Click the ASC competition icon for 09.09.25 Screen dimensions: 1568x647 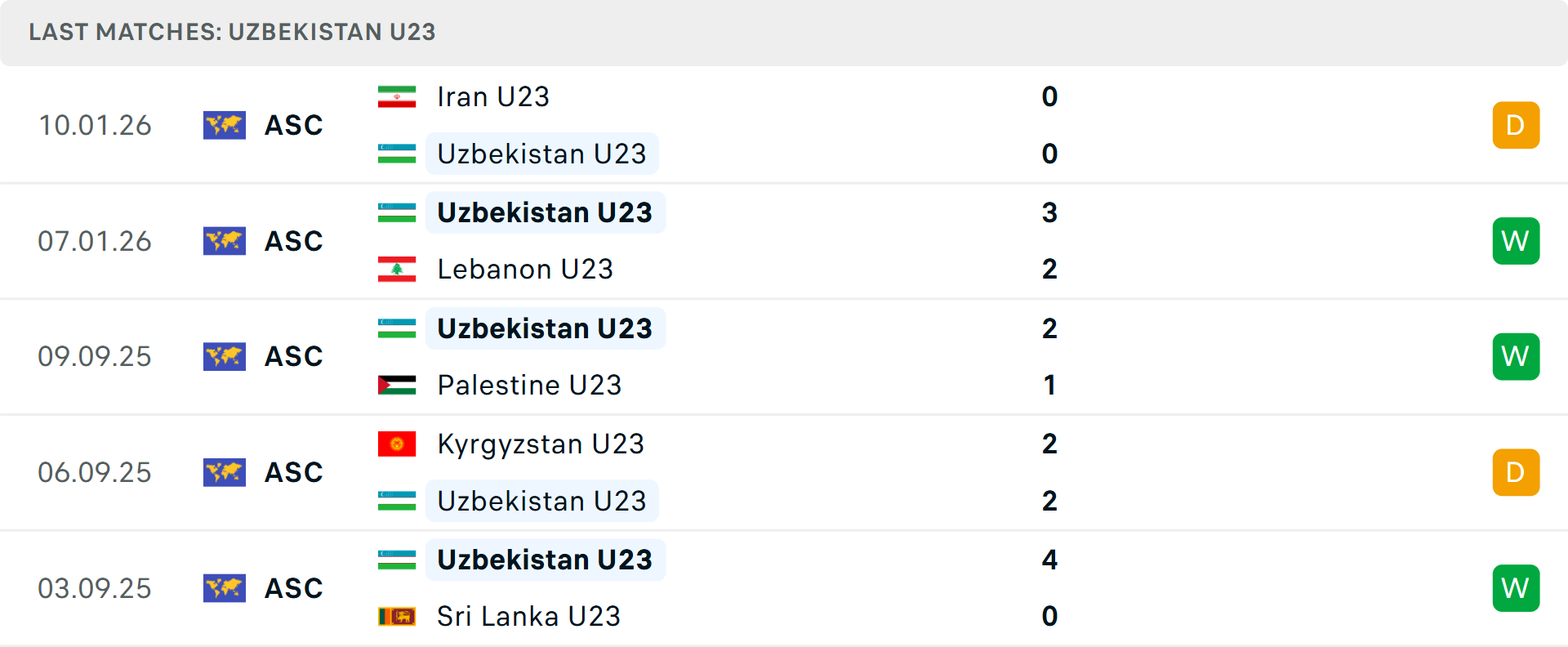pos(225,356)
